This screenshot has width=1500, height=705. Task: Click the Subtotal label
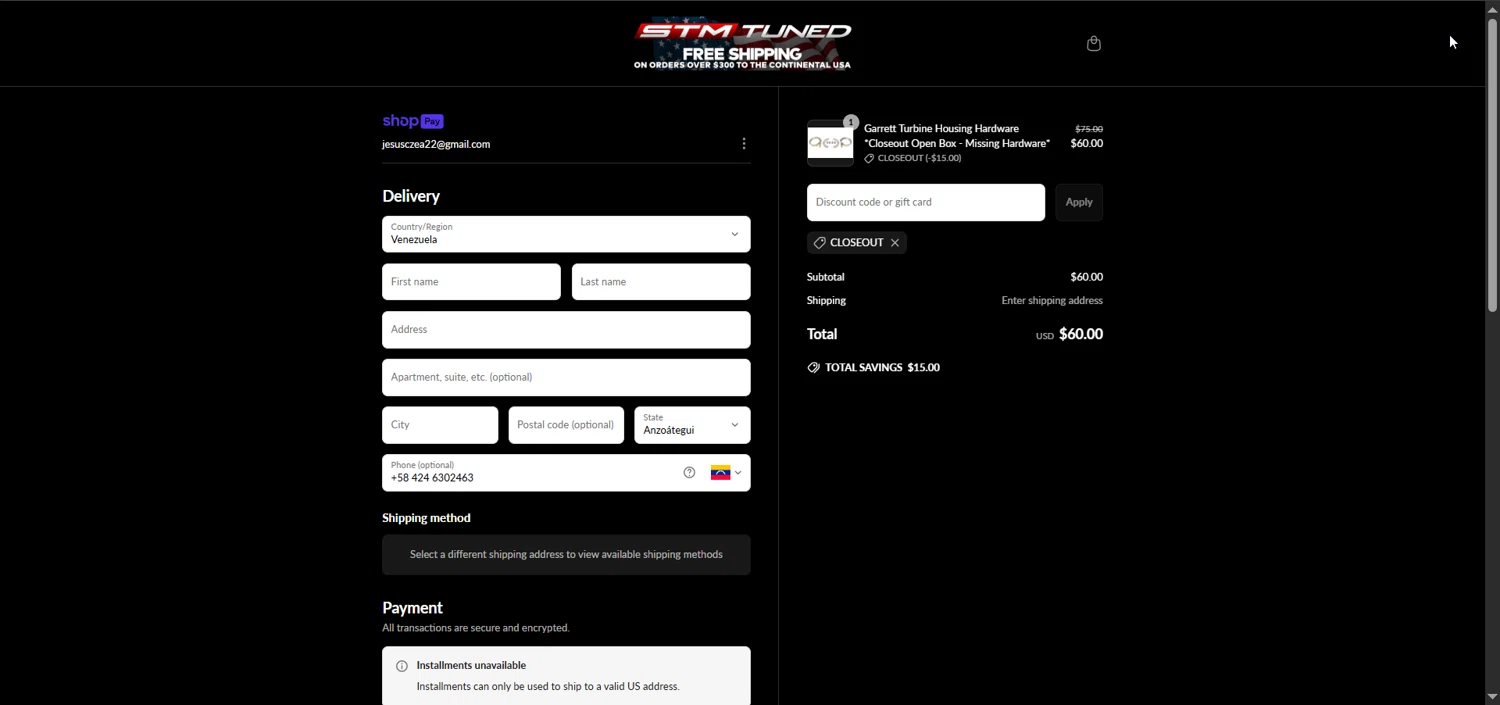826,277
